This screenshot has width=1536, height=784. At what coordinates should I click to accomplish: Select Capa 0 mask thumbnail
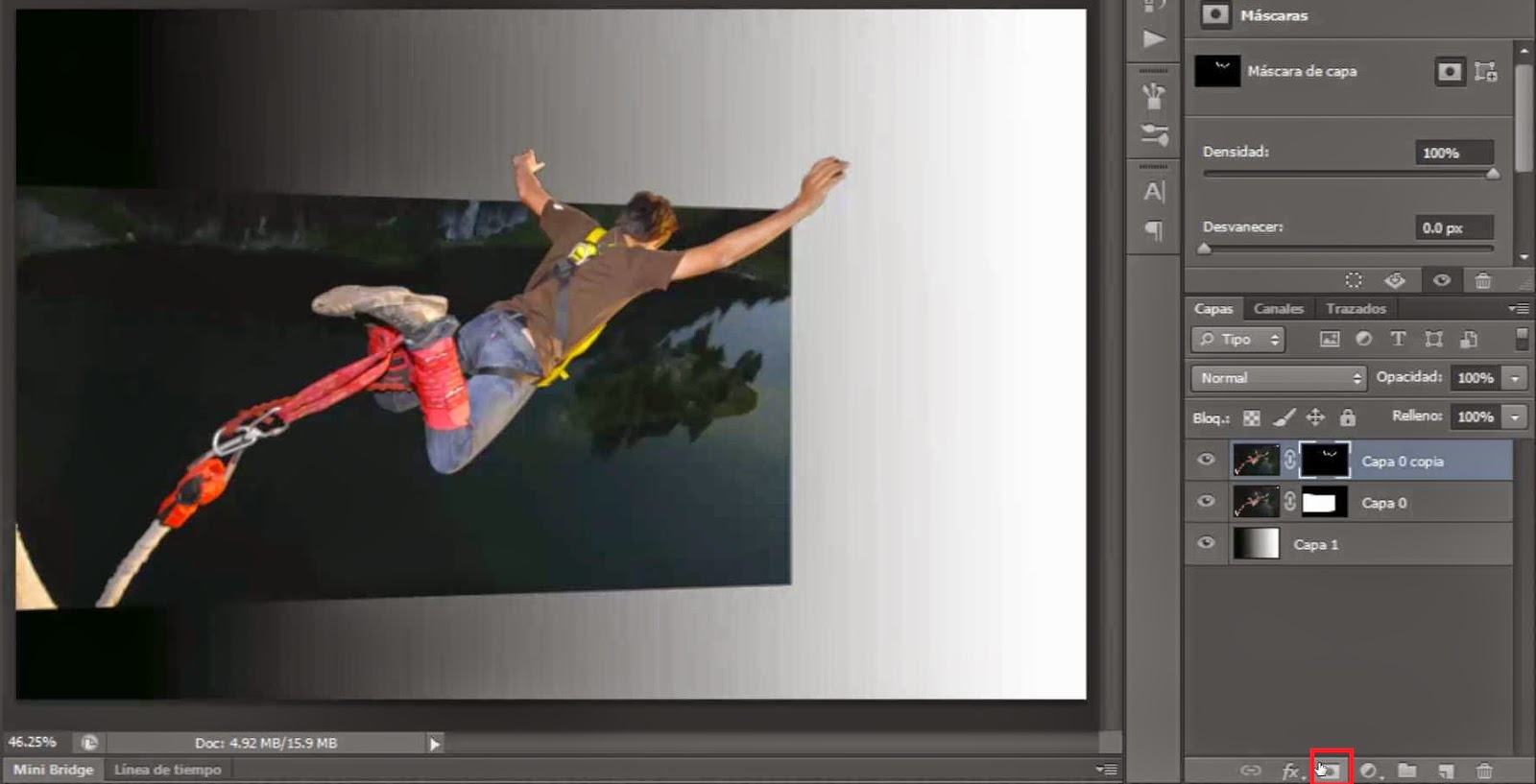(x=1324, y=502)
